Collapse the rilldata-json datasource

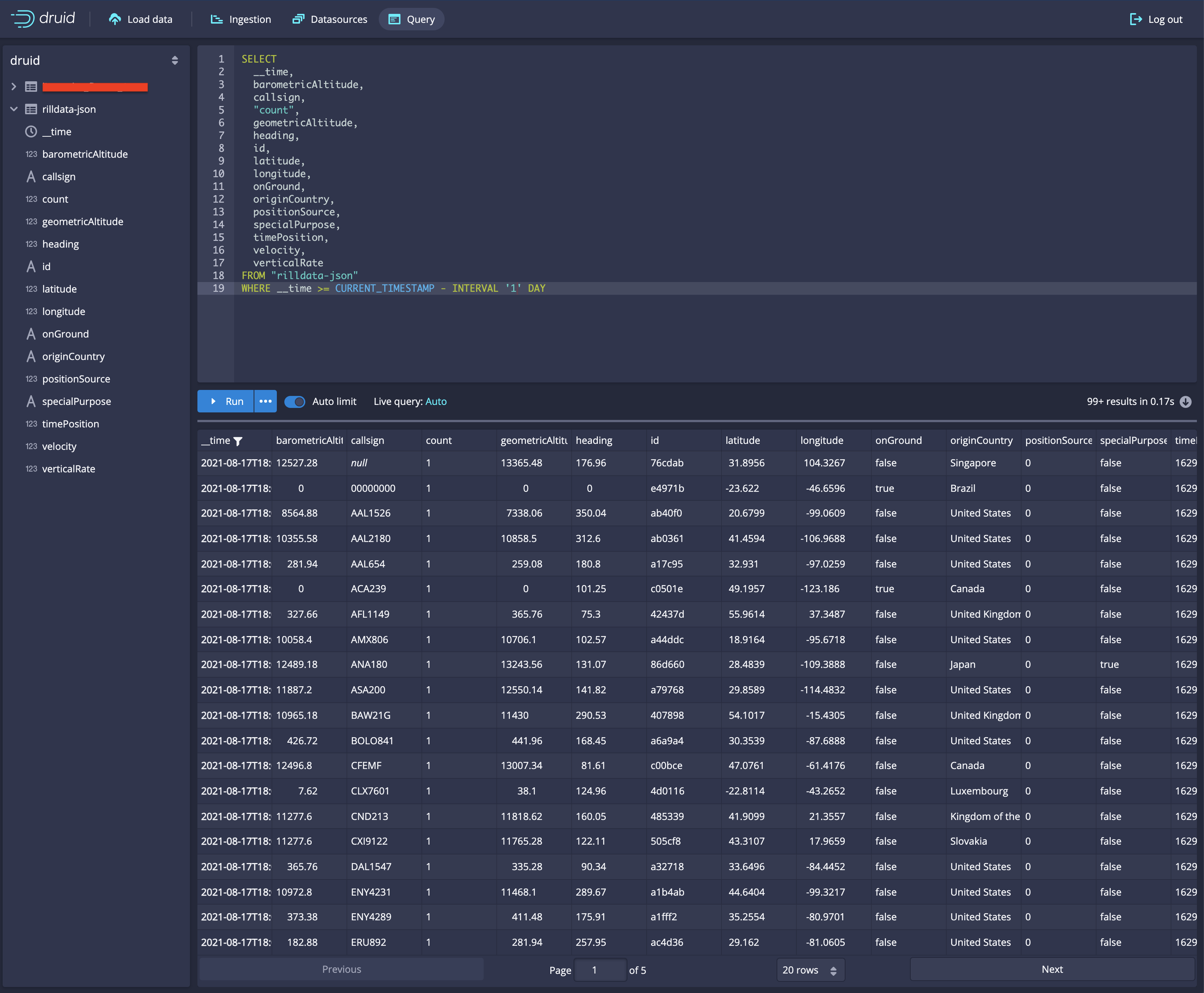pyautogui.click(x=14, y=109)
